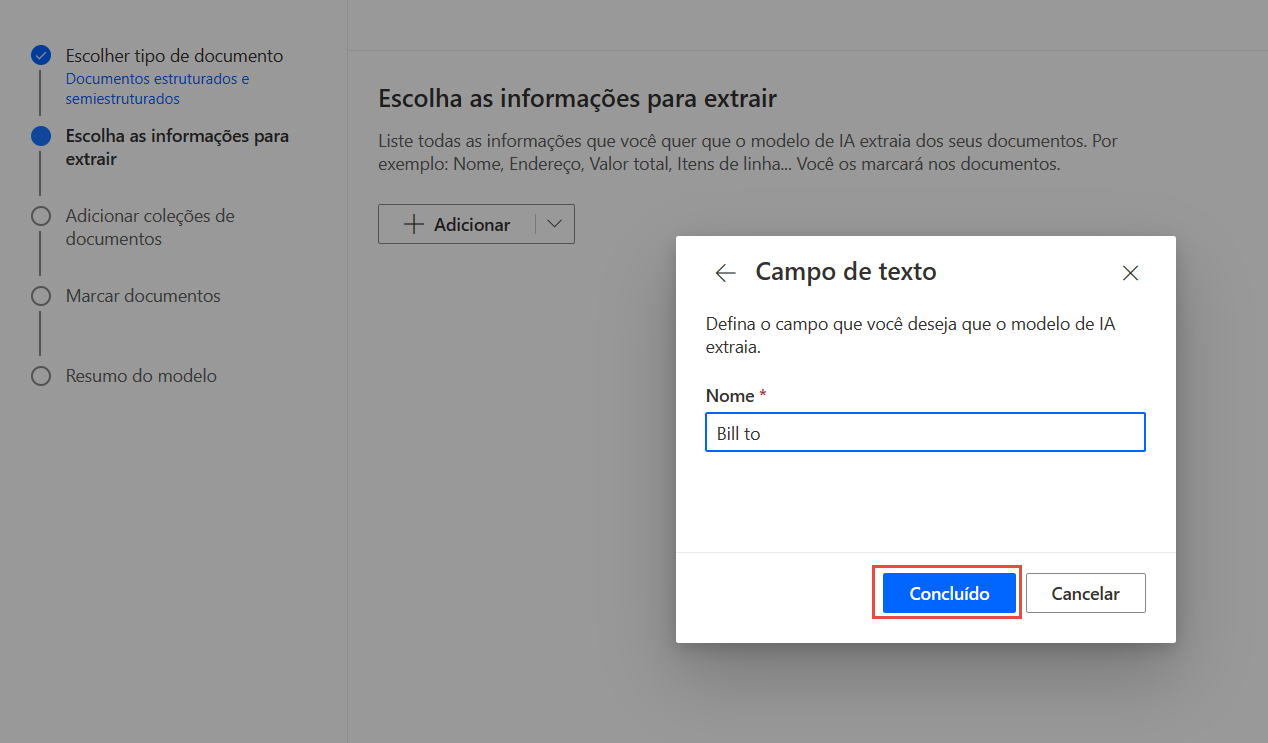Select the Resumo do modelo step
Viewport: 1268px width, 743px height.
pos(141,376)
